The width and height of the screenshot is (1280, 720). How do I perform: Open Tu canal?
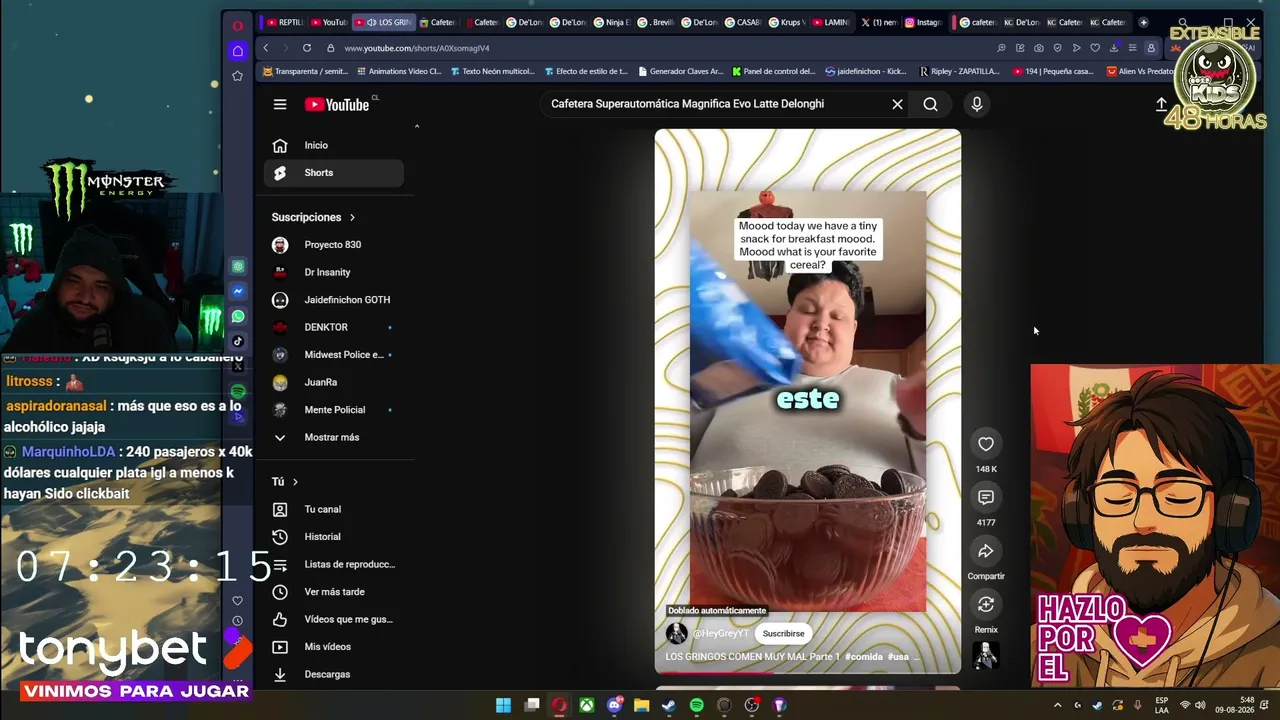[x=334, y=509]
